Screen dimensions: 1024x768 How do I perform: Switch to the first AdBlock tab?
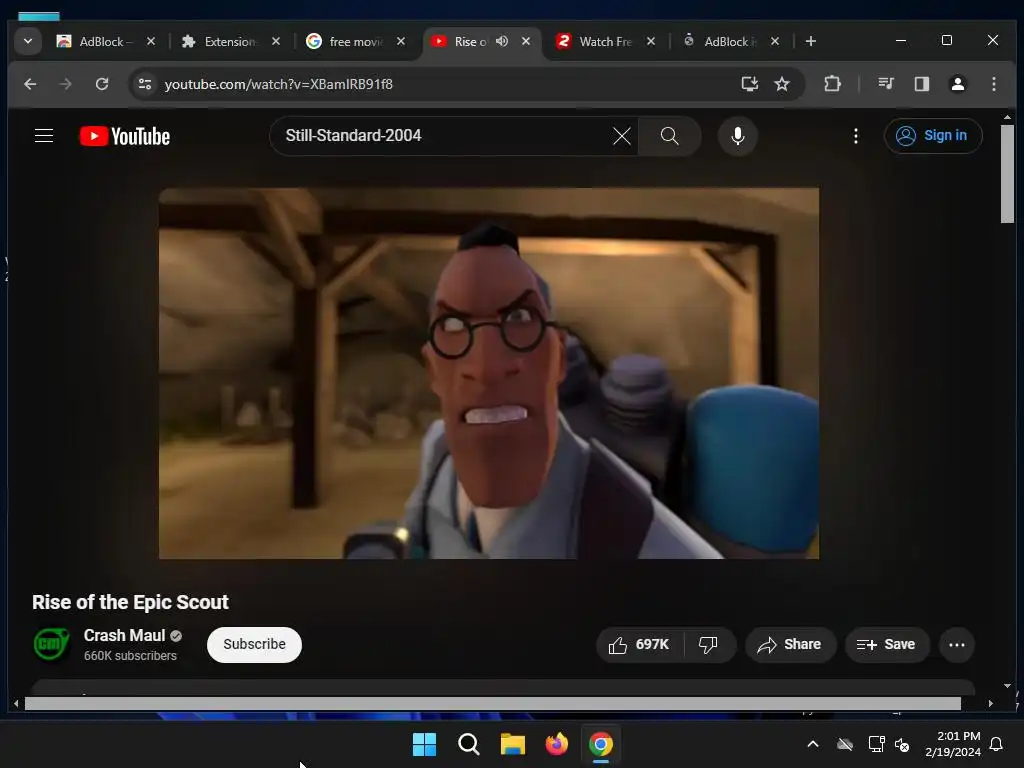click(x=104, y=41)
